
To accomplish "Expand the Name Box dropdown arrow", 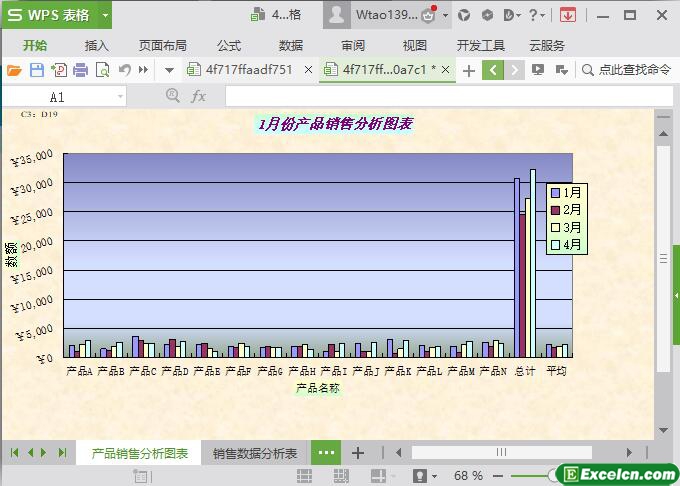I will (121, 96).
